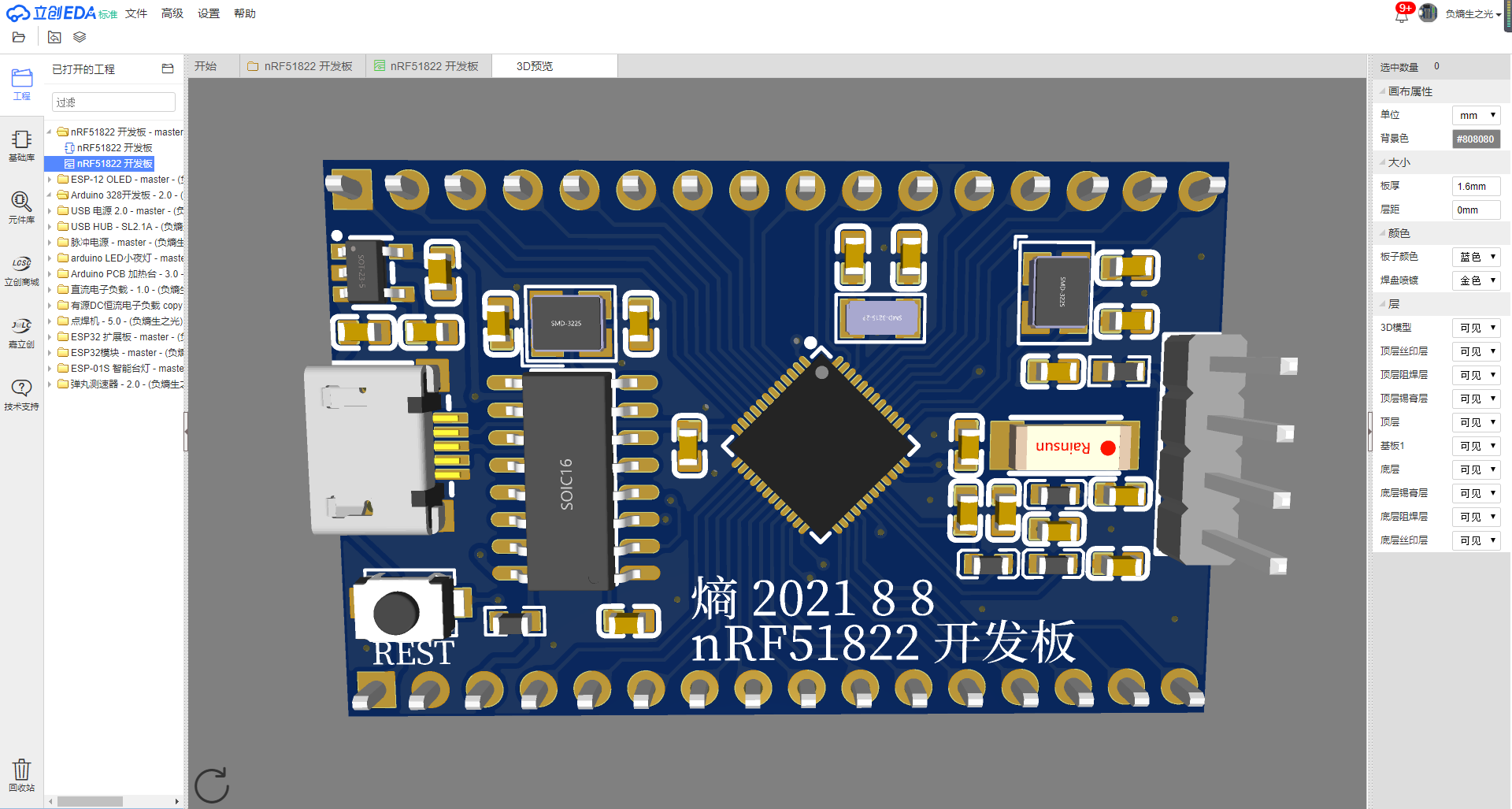The width and height of the screenshot is (1512, 809).
Task: Select USB HUB - SL2.1A project
Action: (120, 227)
